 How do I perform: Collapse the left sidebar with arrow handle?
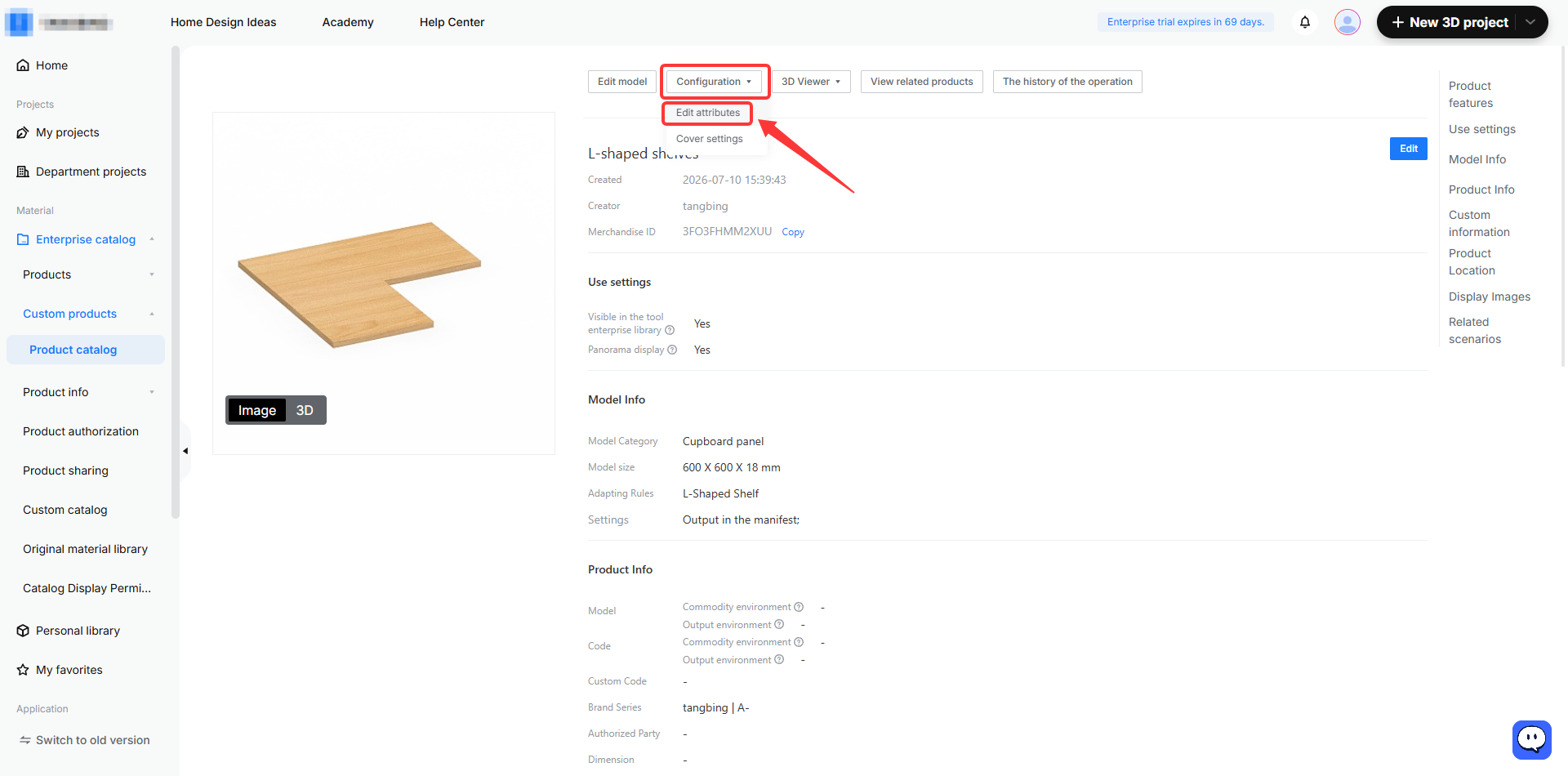pyautogui.click(x=185, y=451)
